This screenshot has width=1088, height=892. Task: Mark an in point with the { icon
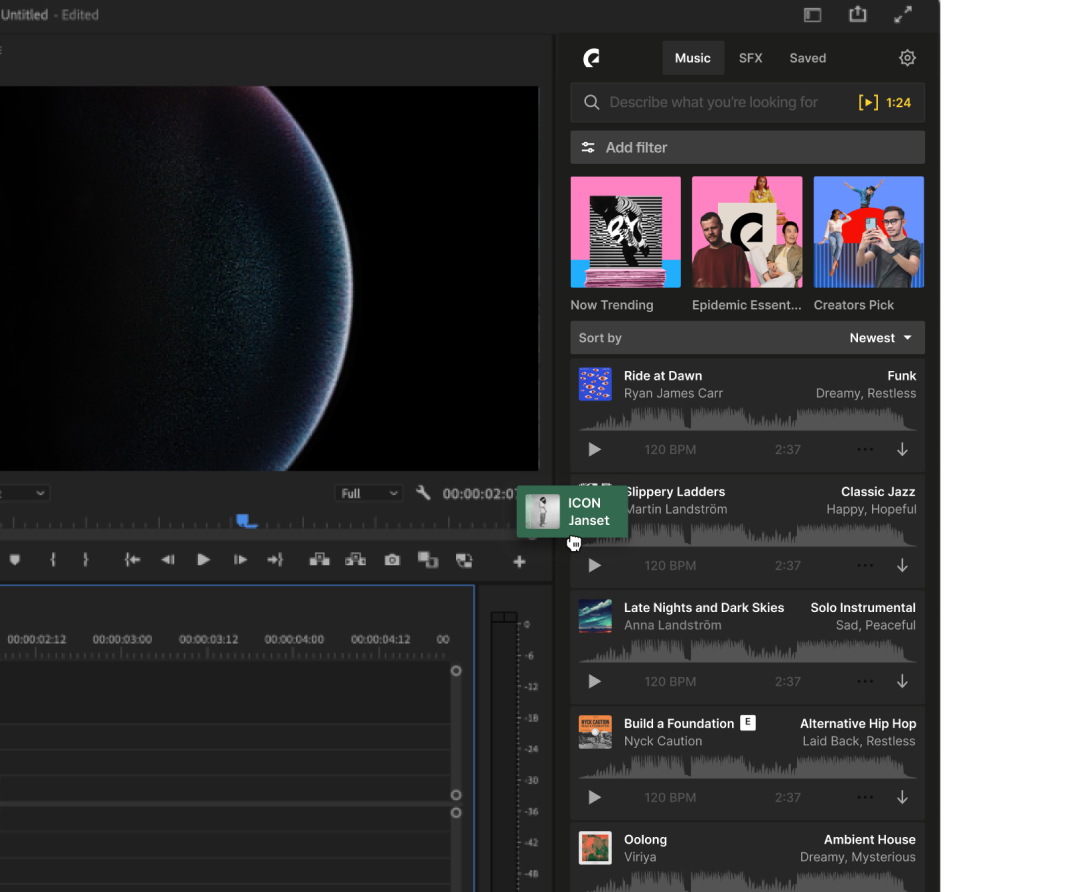pos(52,560)
